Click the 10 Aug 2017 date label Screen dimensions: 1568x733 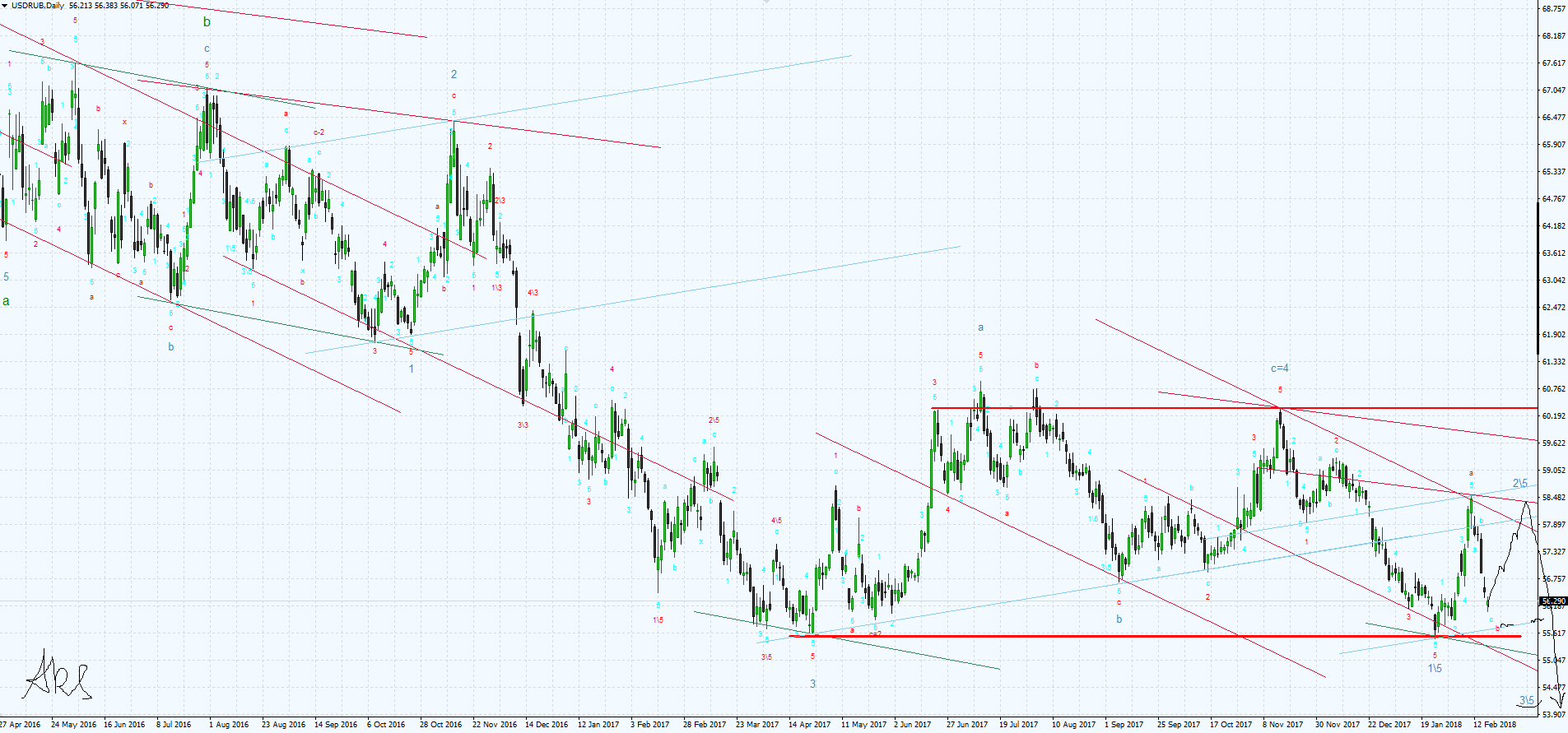point(1073,725)
